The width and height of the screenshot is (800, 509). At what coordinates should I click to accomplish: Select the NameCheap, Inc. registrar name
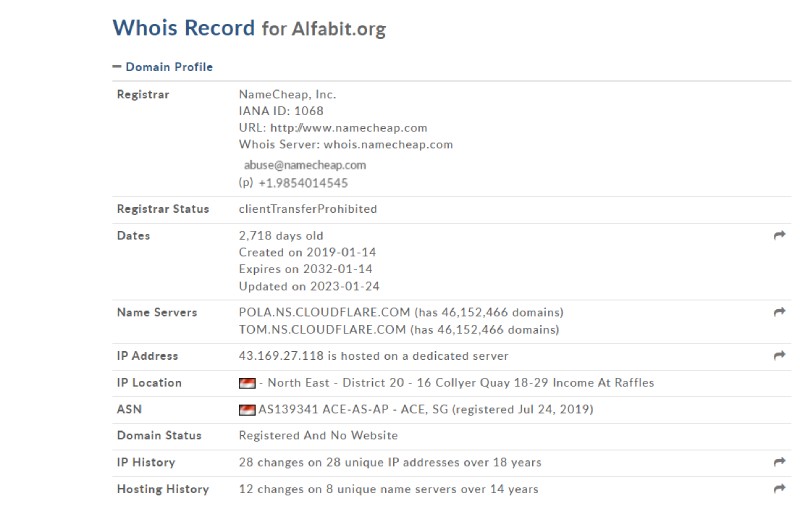[287, 94]
